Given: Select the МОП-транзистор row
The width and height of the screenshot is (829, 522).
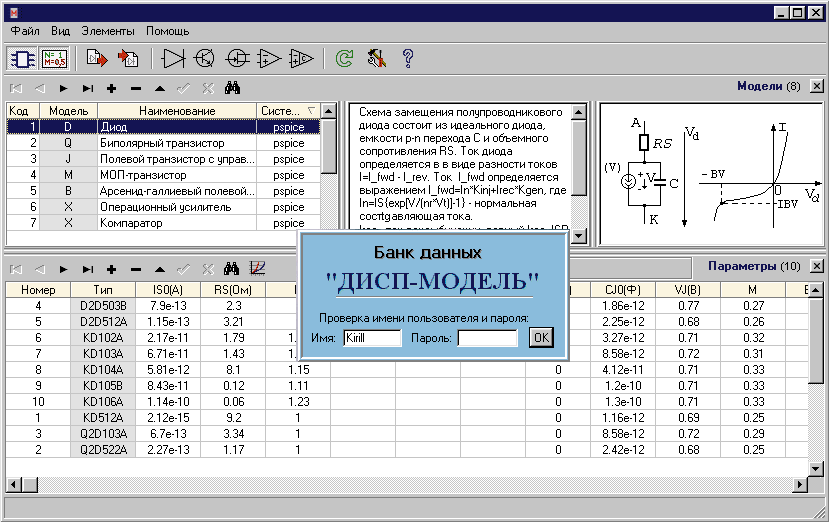Looking at the screenshot, I should pos(163,175).
